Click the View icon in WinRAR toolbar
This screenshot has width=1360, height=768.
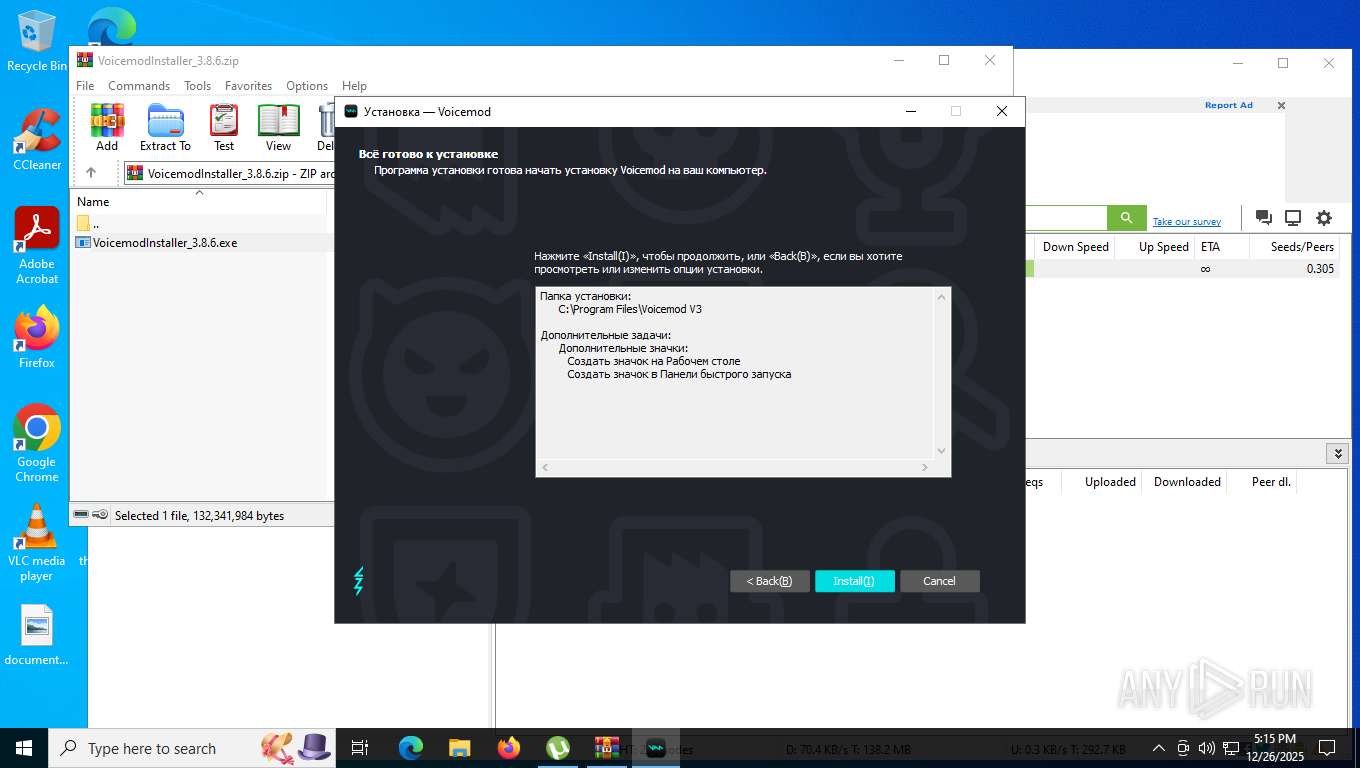click(278, 127)
